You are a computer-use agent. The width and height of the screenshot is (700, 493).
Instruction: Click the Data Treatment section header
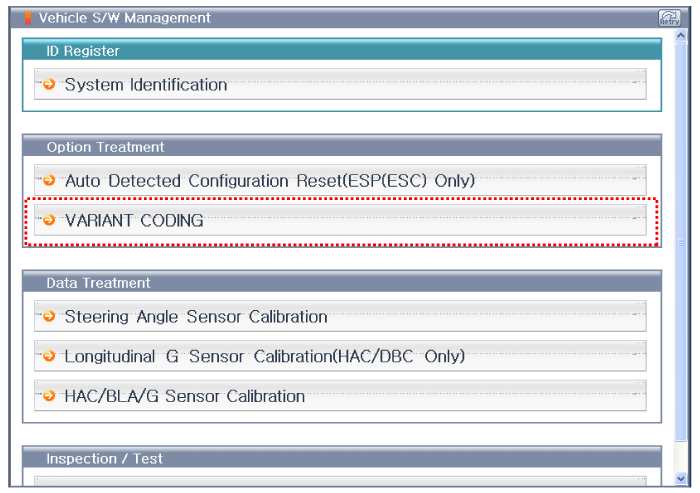click(x=98, y=283)
